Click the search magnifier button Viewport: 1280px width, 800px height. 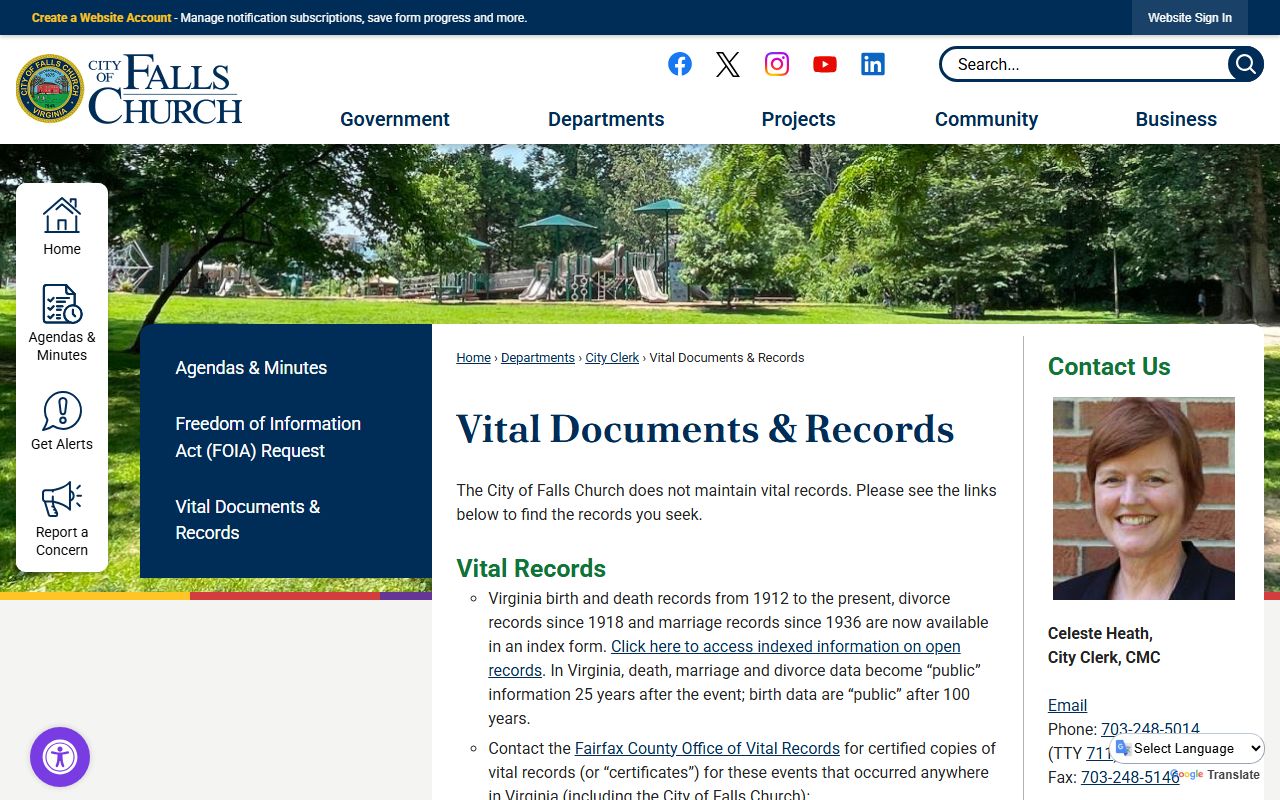click(1245, 64)
